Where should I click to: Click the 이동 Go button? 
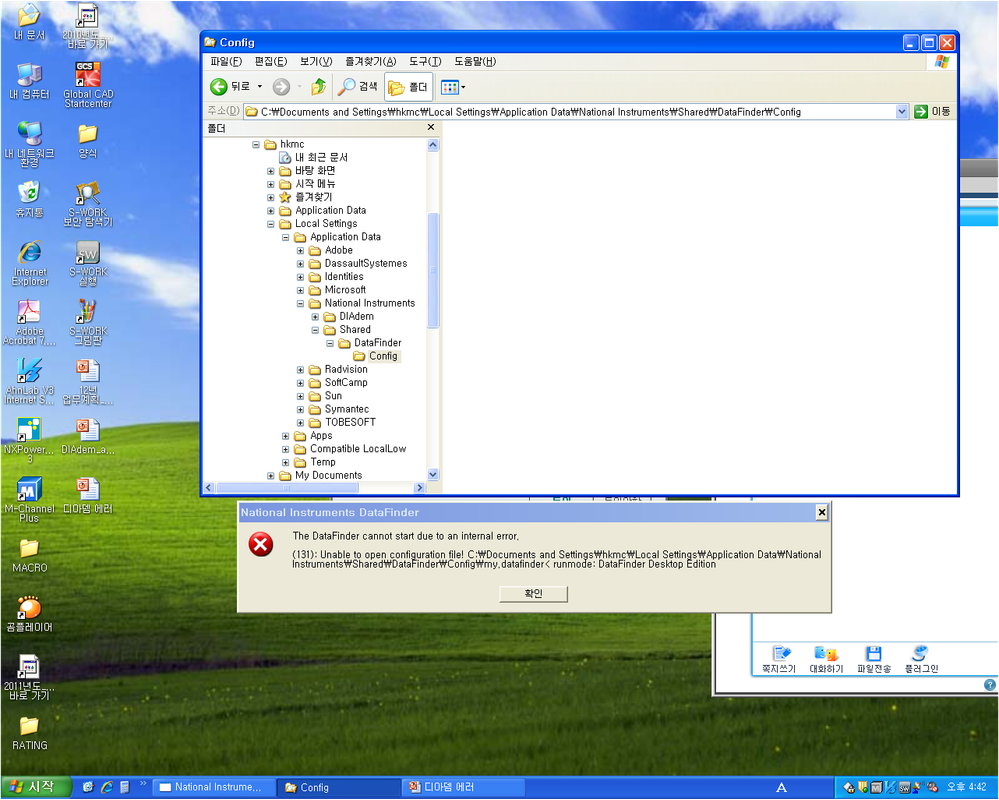coord(931,112)
